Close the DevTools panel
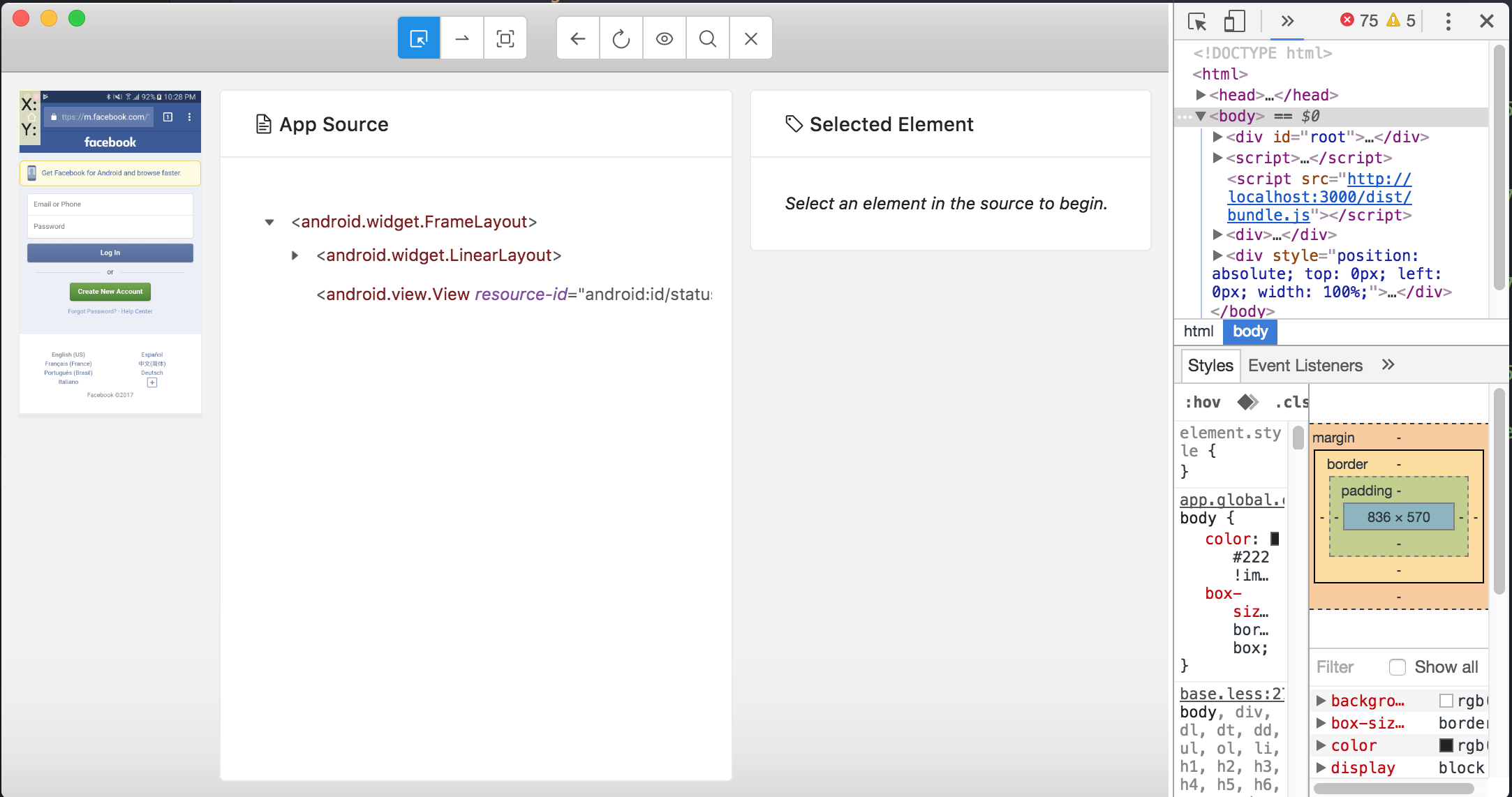 [x=1487, y=22]
